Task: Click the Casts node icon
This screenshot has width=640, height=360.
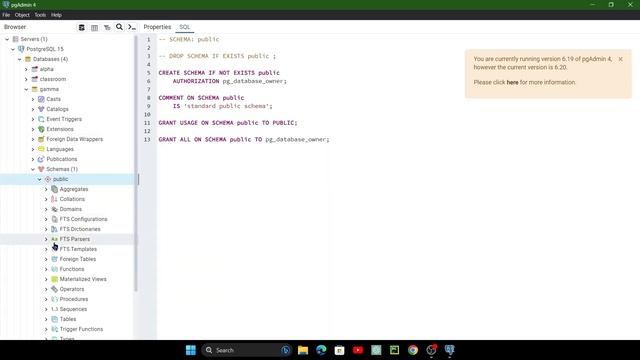Action: pyautogui.click(x=41, y=99)
